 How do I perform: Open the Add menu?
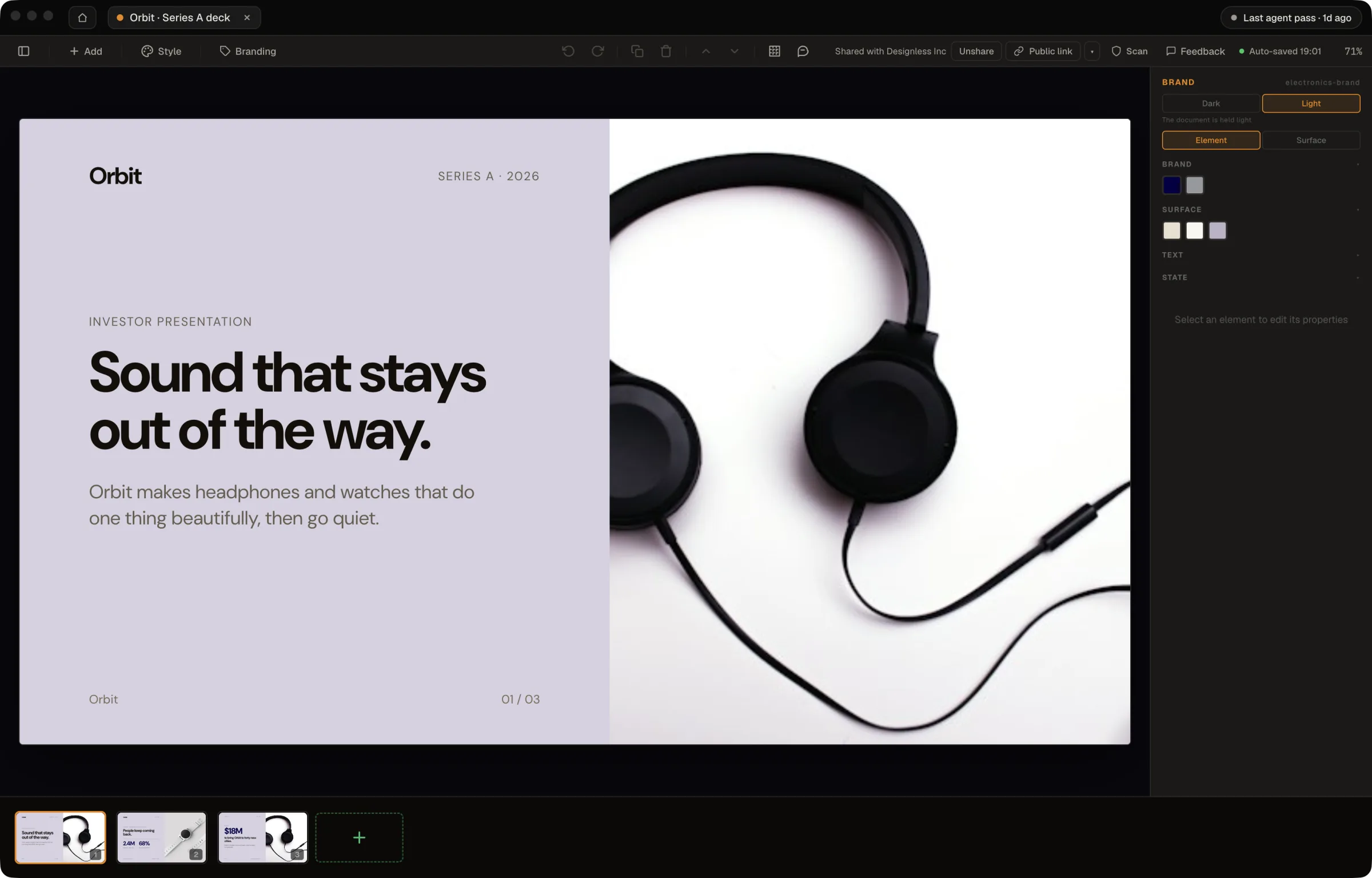click(x=86, y=51)
